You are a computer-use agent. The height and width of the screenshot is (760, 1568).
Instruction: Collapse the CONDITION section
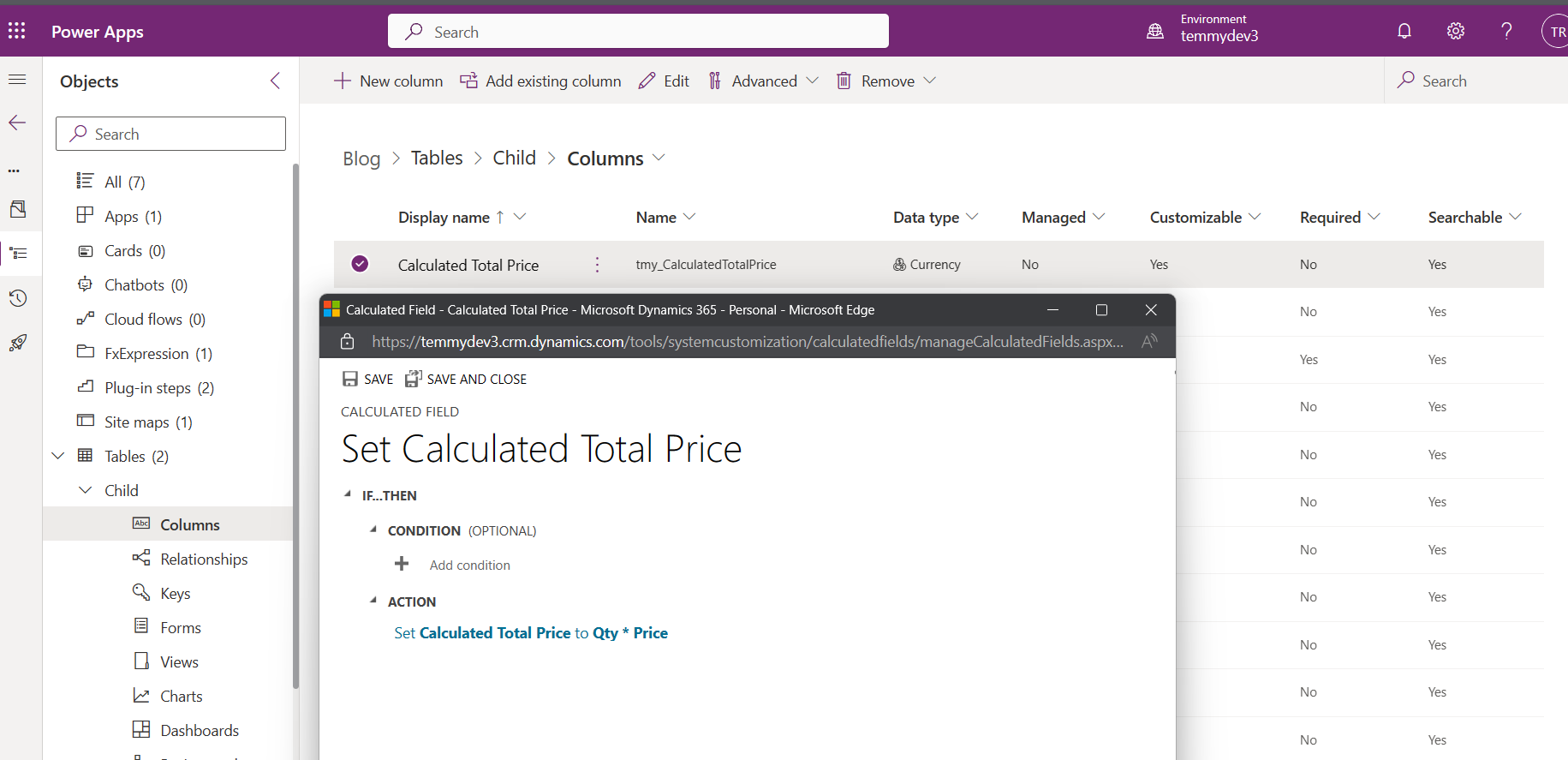[373, 530]
